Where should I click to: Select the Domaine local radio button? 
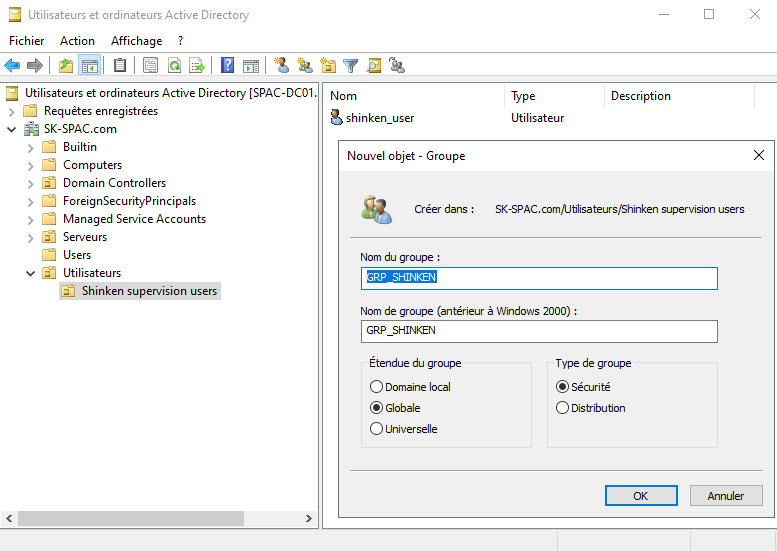pyautogui.click(x=376, y=387)
